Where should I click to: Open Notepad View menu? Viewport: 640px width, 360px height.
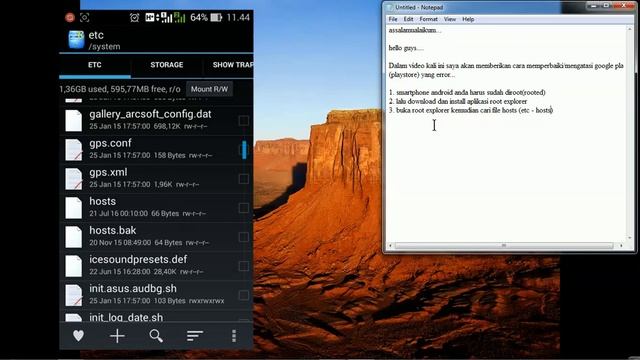(450, 19)
